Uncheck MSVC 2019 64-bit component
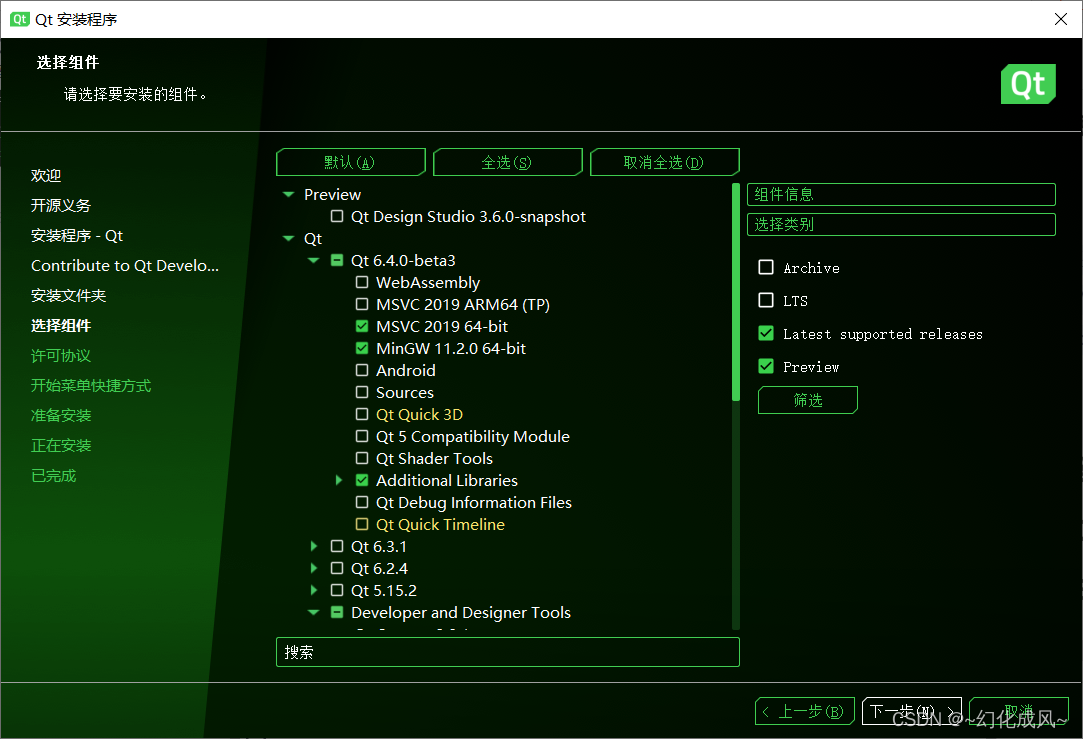 coord(362,327)
